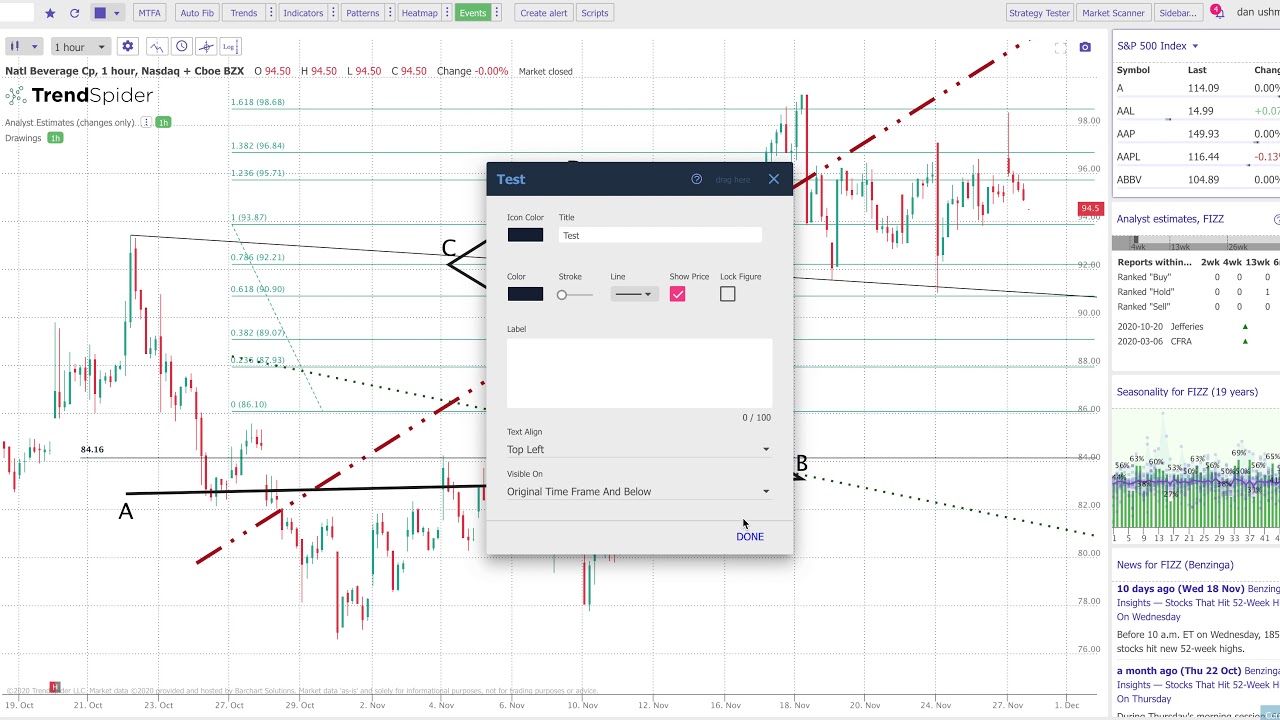This screenshot has width=1280, height=720.
Task: Open Heatmap options three-dot menu
Action: [446, 13]
